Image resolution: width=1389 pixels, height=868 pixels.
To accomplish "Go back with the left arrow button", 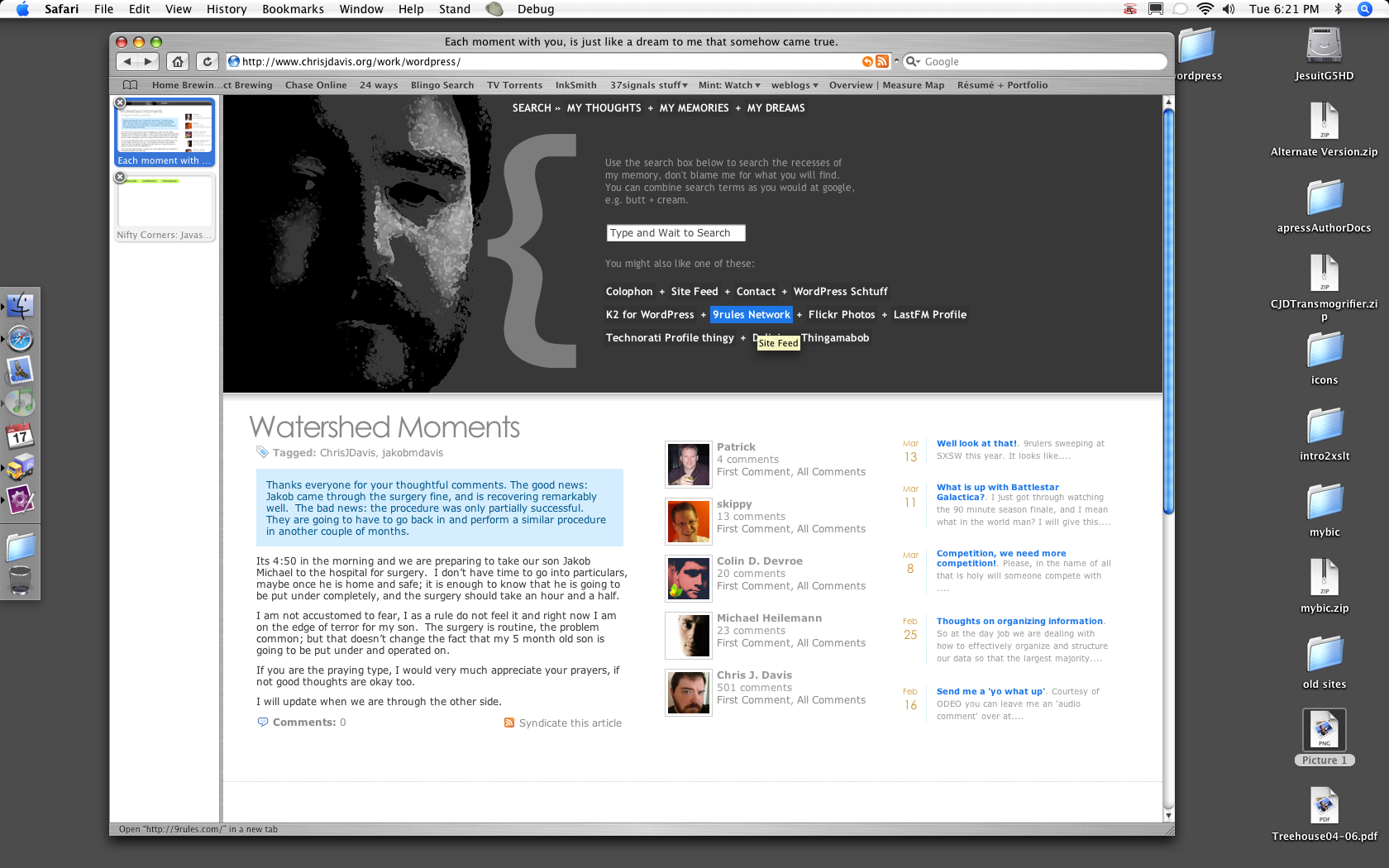I will click(126, 61).
